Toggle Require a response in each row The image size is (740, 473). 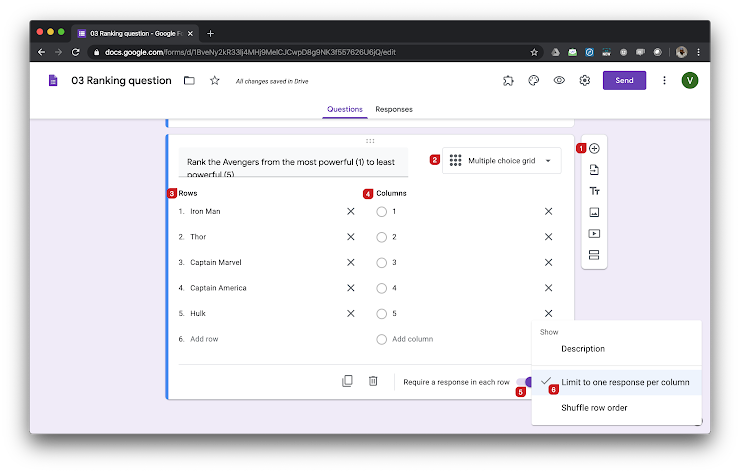pos(526,382)
